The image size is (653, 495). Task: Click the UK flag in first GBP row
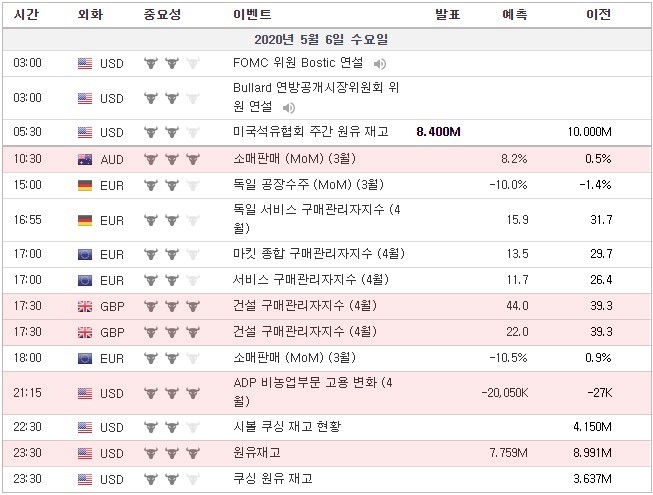[x=85, y=306]
